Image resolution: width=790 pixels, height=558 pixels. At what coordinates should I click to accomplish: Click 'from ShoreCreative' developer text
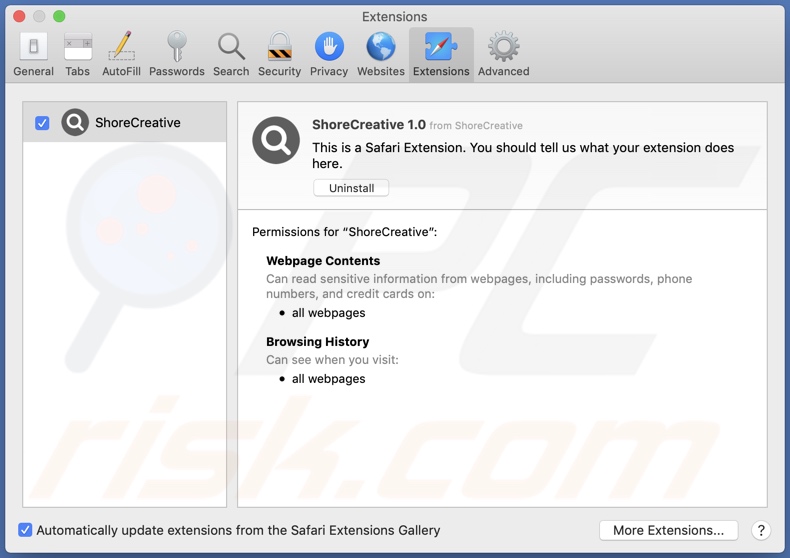(476, 126)
